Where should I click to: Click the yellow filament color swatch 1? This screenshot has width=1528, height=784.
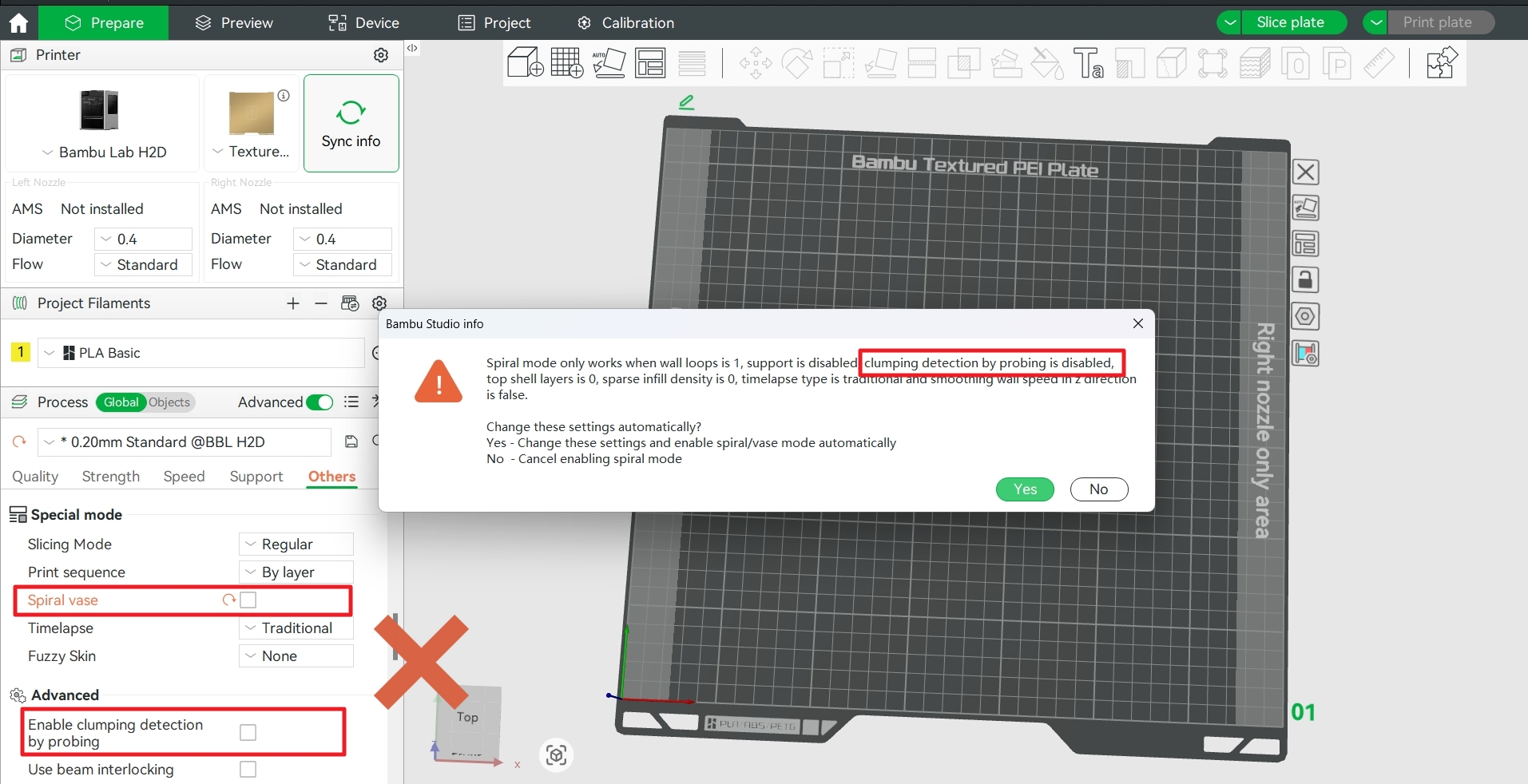coord(21,352)
